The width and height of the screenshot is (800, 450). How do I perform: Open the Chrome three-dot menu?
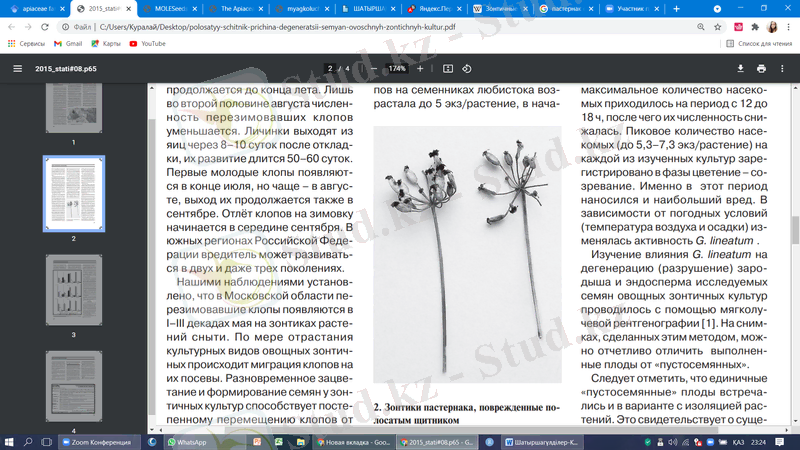(x=786, y=27)
